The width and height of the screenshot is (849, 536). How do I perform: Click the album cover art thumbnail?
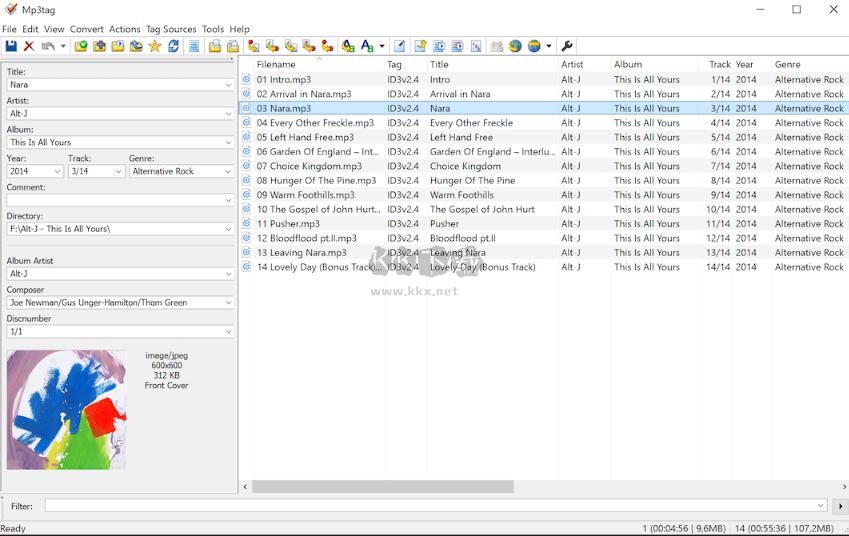point(66,409)
